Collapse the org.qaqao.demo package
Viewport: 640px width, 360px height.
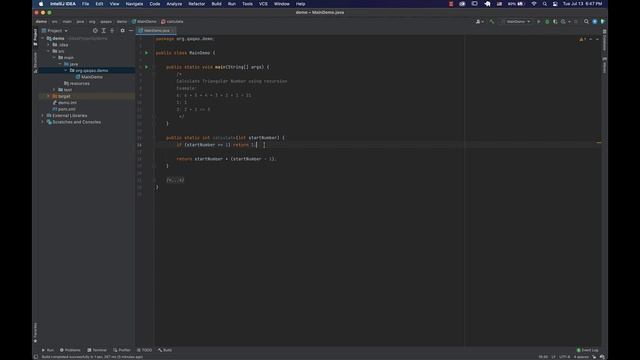66,71
